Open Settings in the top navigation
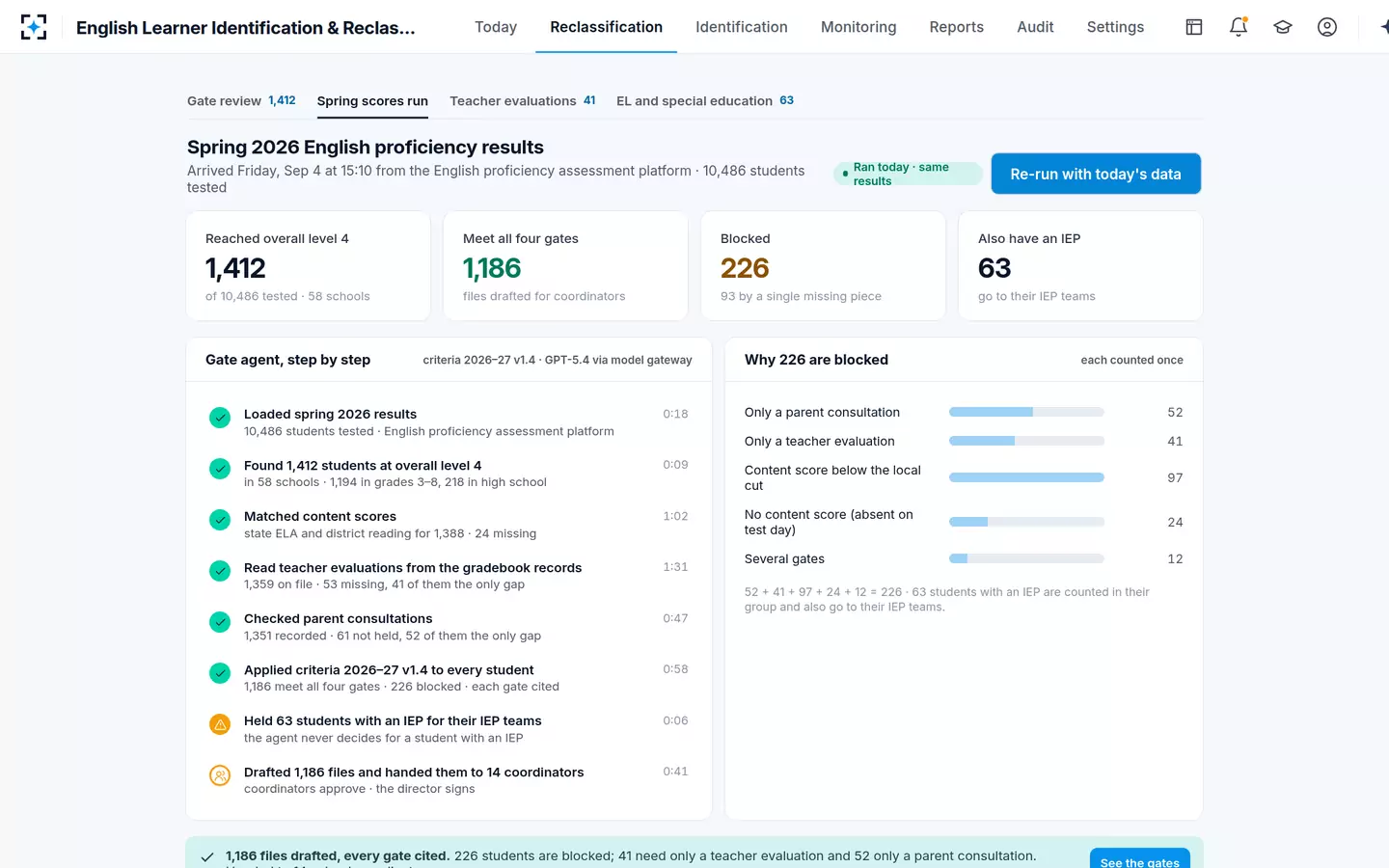The height and width of the screenshot is (868, 1389). click(x=1115, y=27)
